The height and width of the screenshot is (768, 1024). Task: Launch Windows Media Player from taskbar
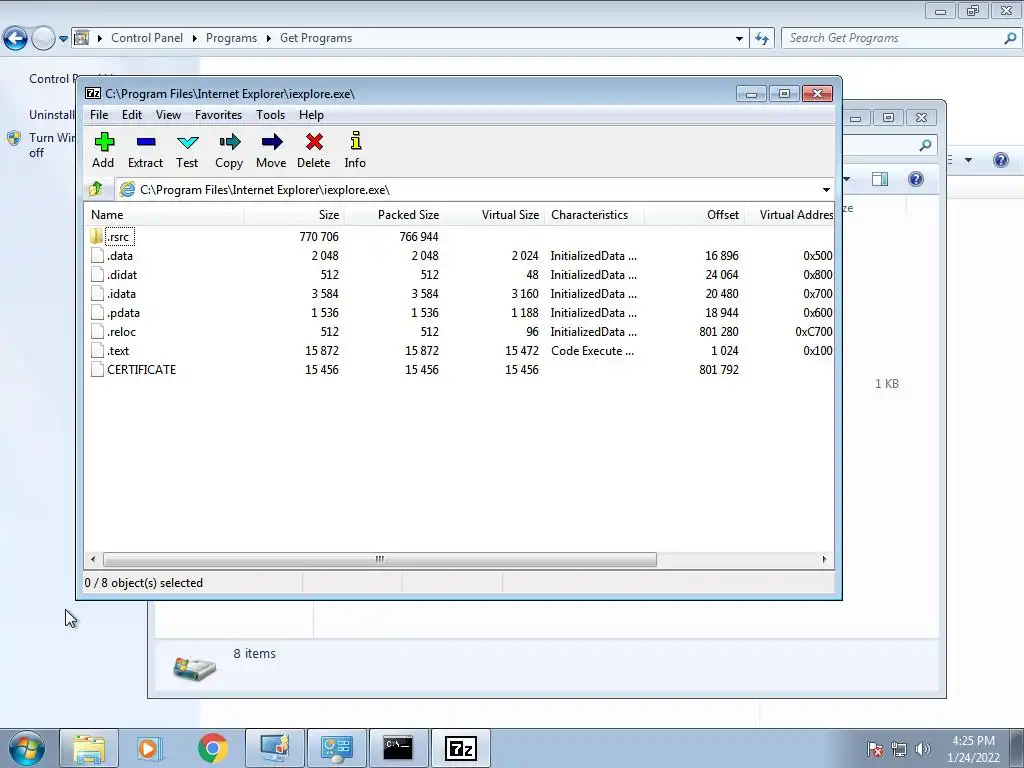[149, 748]
